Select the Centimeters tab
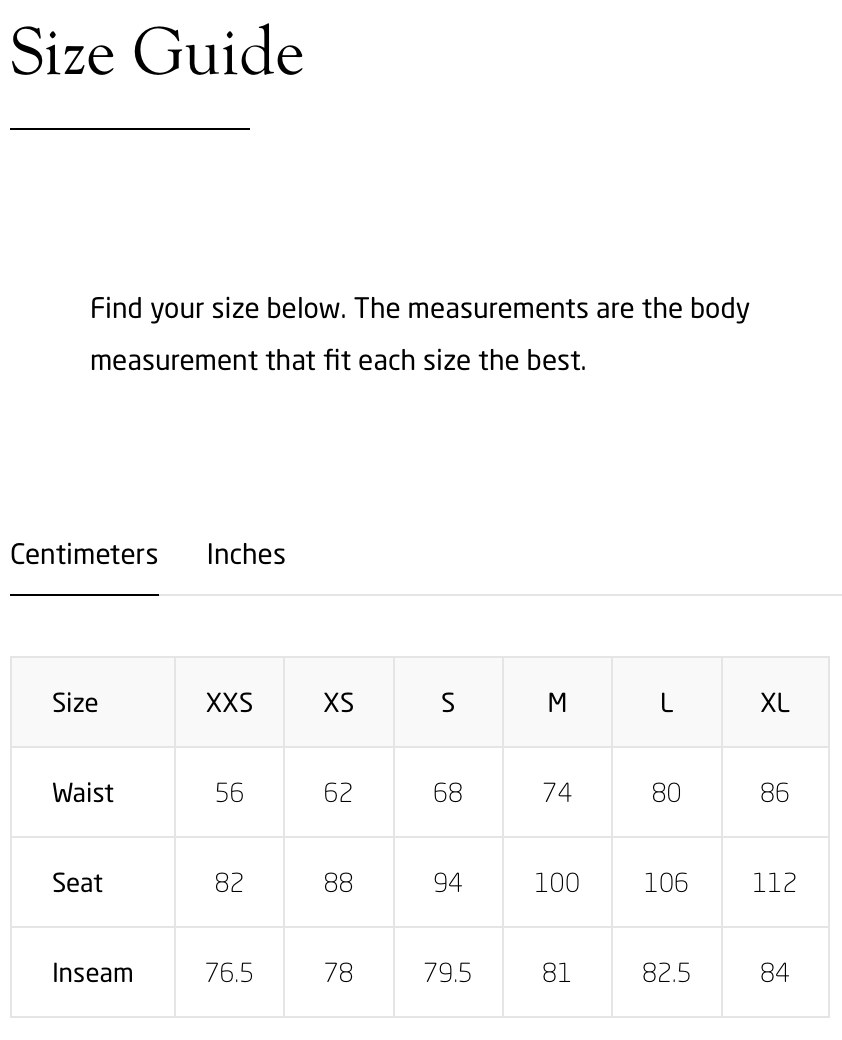The height and width of the screenshot is (1040, 842). click(x=84, y=554)
